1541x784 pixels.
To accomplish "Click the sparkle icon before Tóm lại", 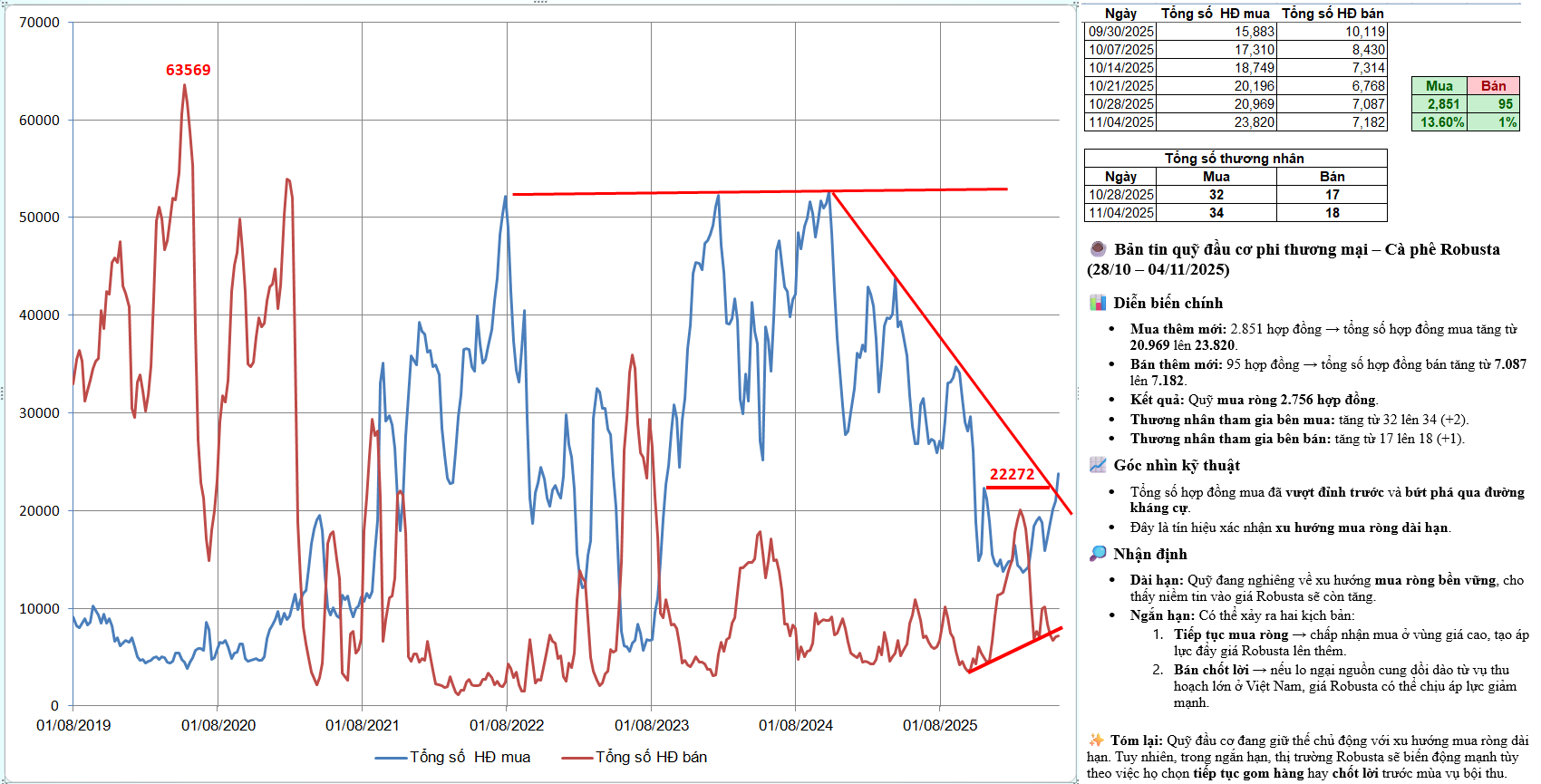I will click(x=1096, y=740).
